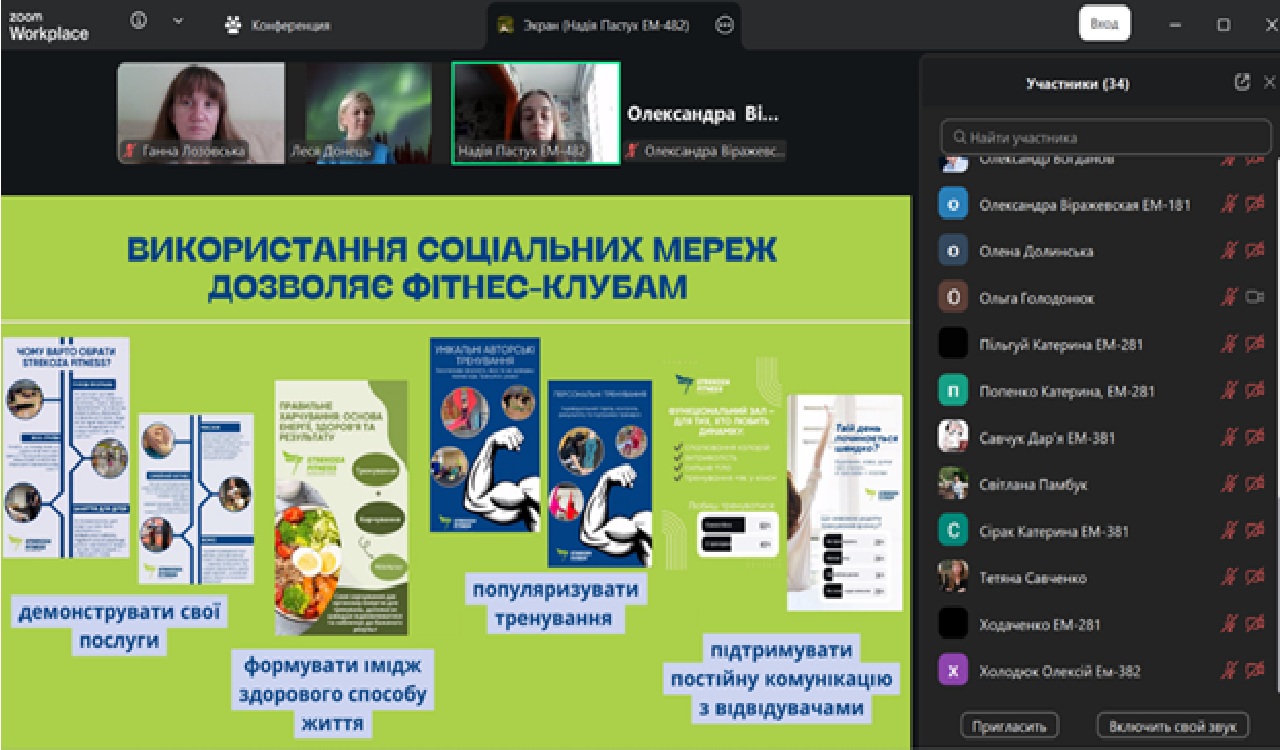Open the more options icon beside screen tab
Screen dimensions: 1280x750
[x=725, y=25]
